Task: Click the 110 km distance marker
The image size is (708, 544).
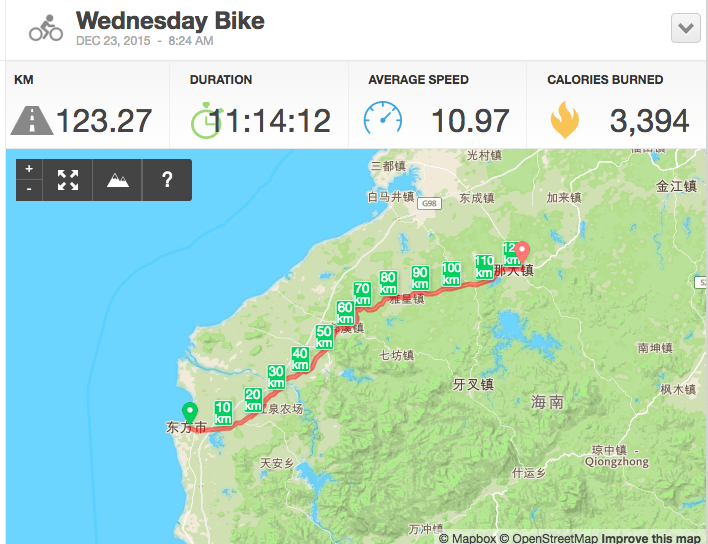Action: tap(484, 266)
